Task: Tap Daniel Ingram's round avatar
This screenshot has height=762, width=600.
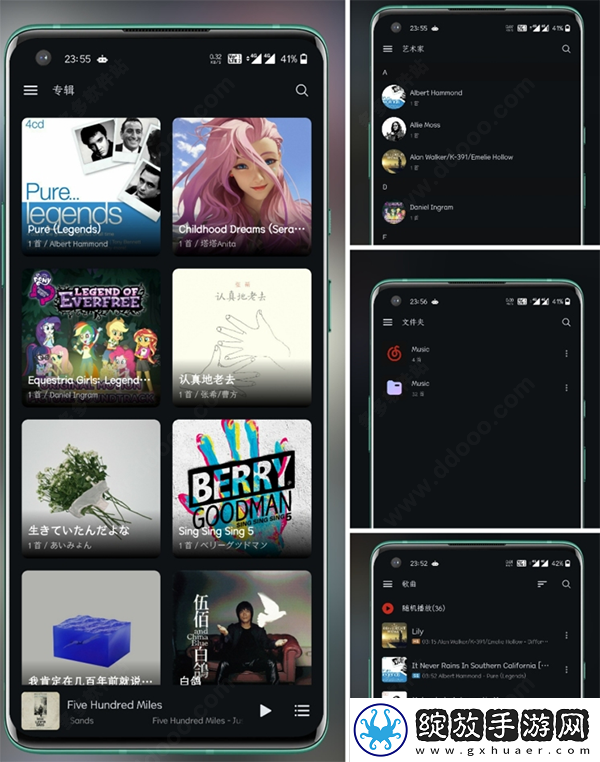Action: (x=394, y=212)
